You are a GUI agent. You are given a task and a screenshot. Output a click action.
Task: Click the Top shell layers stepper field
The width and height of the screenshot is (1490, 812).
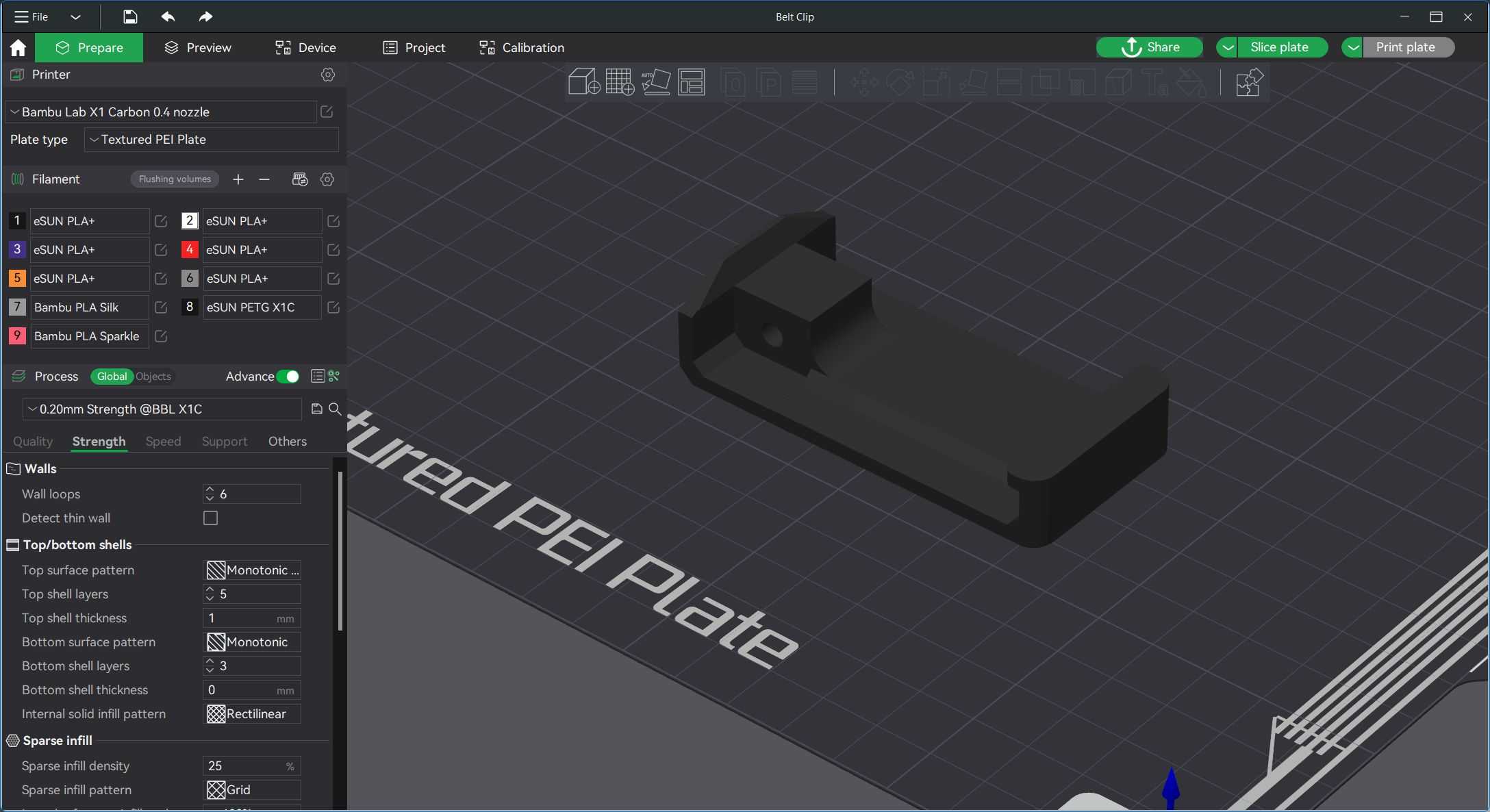coord(252,594)
